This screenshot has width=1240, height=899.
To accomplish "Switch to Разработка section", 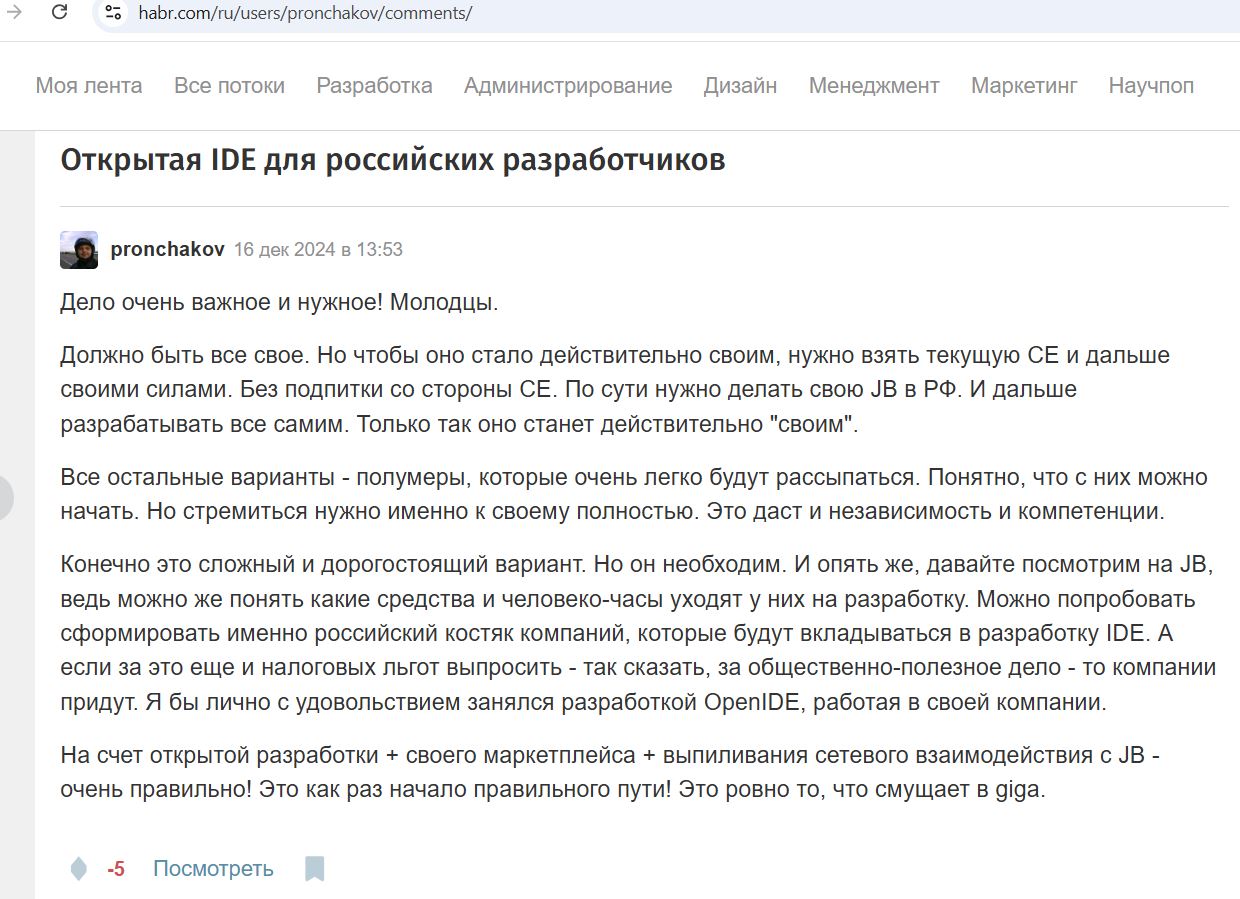I will pyautogui.click(x=374, y=86).
